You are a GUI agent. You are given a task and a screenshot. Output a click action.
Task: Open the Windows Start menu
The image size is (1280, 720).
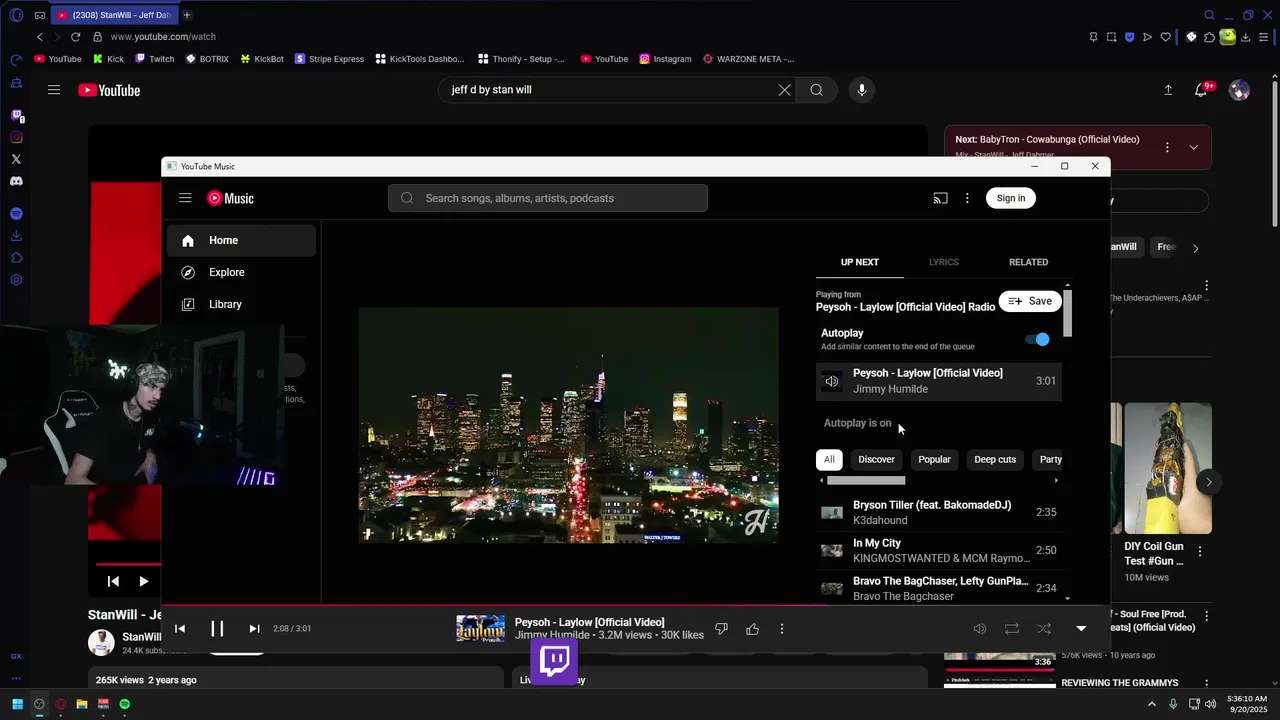pyautogui.click(x=17, y=704)
